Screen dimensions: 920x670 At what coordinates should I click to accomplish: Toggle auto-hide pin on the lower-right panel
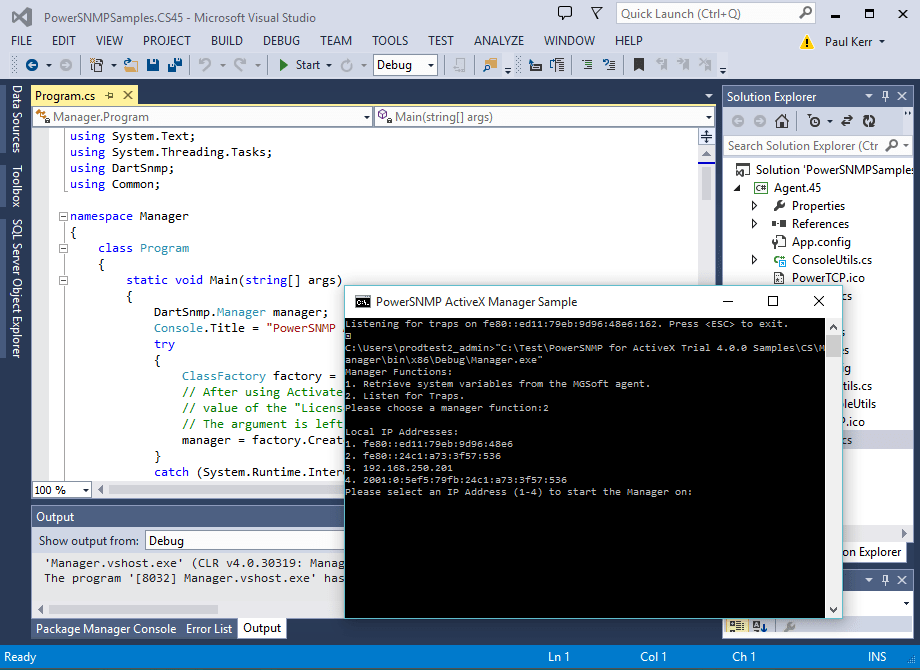point(885,580)
